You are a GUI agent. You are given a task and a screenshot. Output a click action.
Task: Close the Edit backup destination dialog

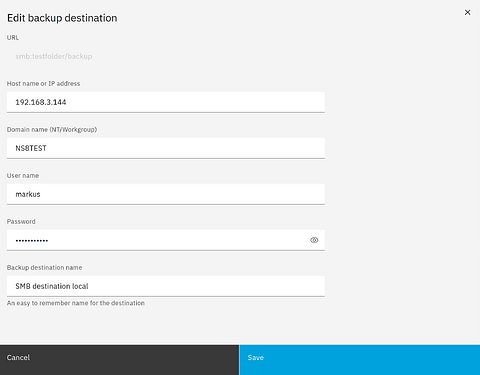467,12
